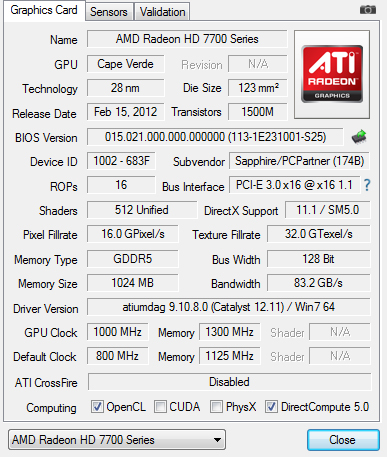The height and width of the screenshot is (457, 387).
Task: Click the Driver Version field
Action: pyautogui.click(x=229, y=307)
